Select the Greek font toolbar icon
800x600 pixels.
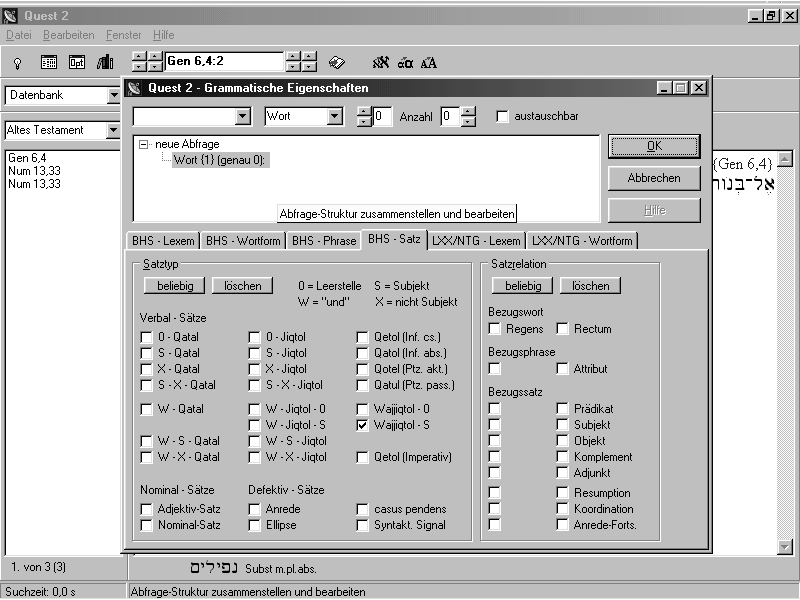click(x=404, y=62)
